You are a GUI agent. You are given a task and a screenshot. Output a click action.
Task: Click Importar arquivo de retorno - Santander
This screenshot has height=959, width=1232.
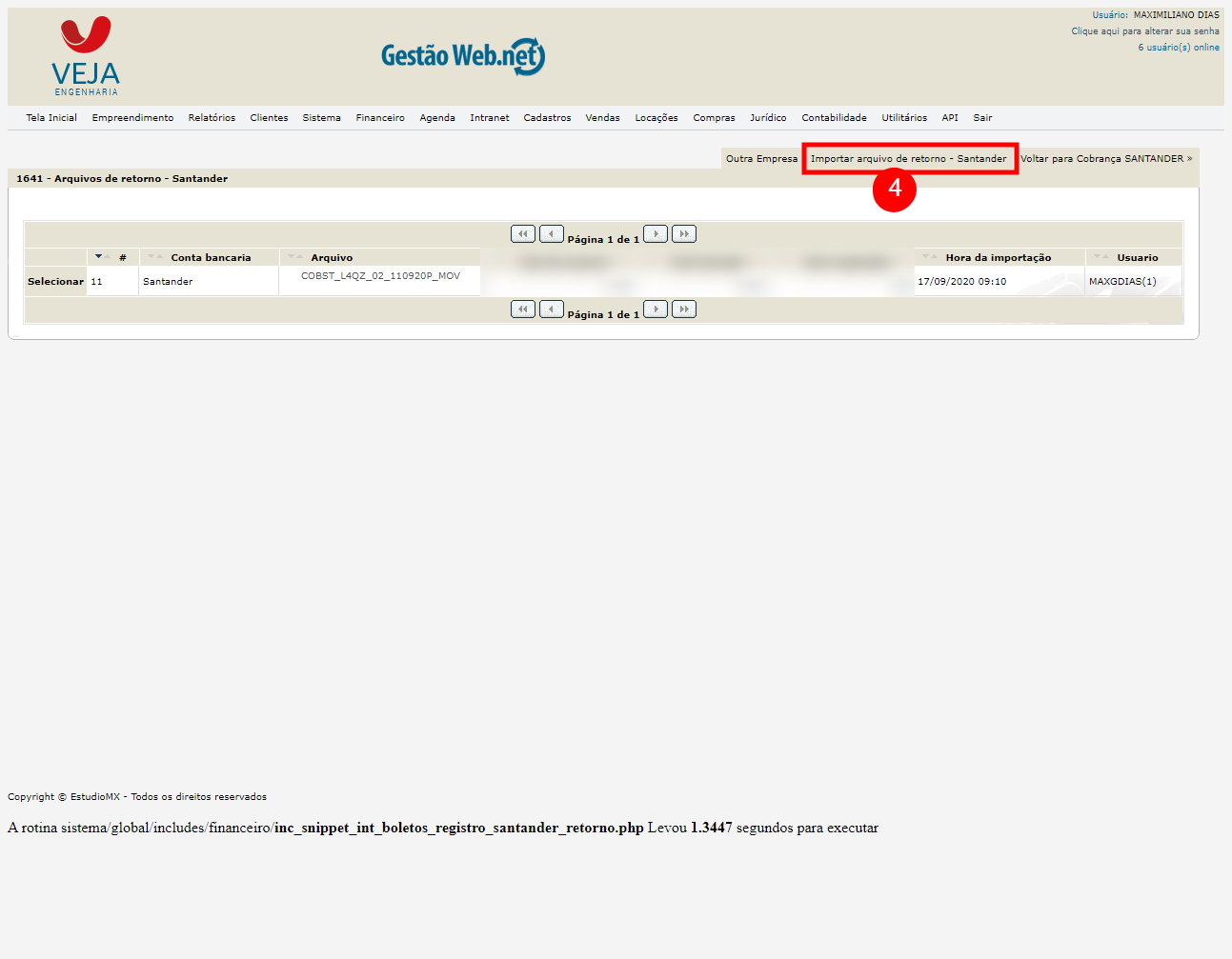(x=908, y=159)
